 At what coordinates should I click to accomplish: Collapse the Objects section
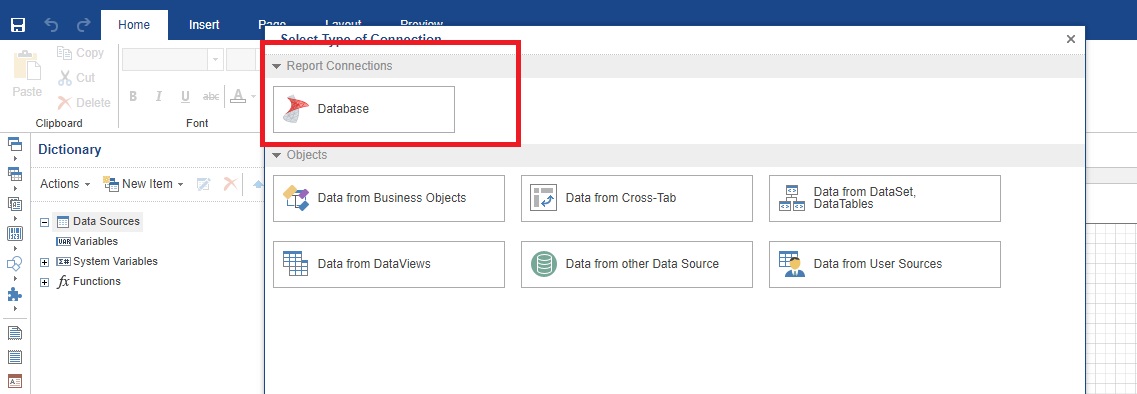click(x=277, y=155)
